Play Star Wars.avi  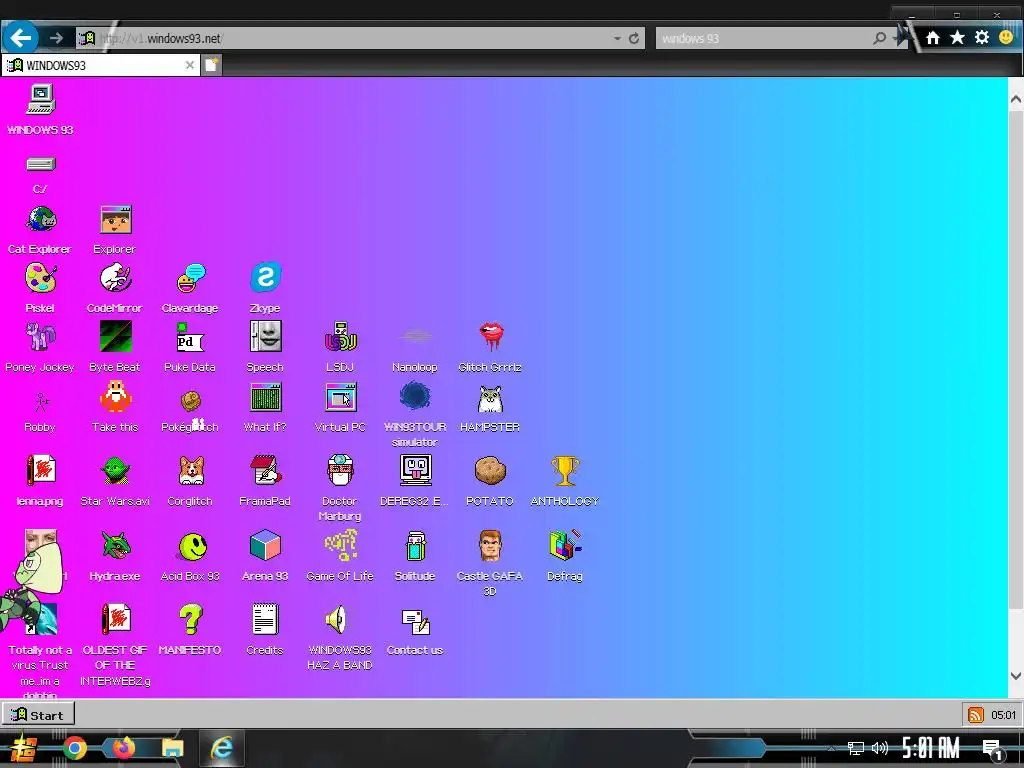pyautogui.click(x=116, y=470)
